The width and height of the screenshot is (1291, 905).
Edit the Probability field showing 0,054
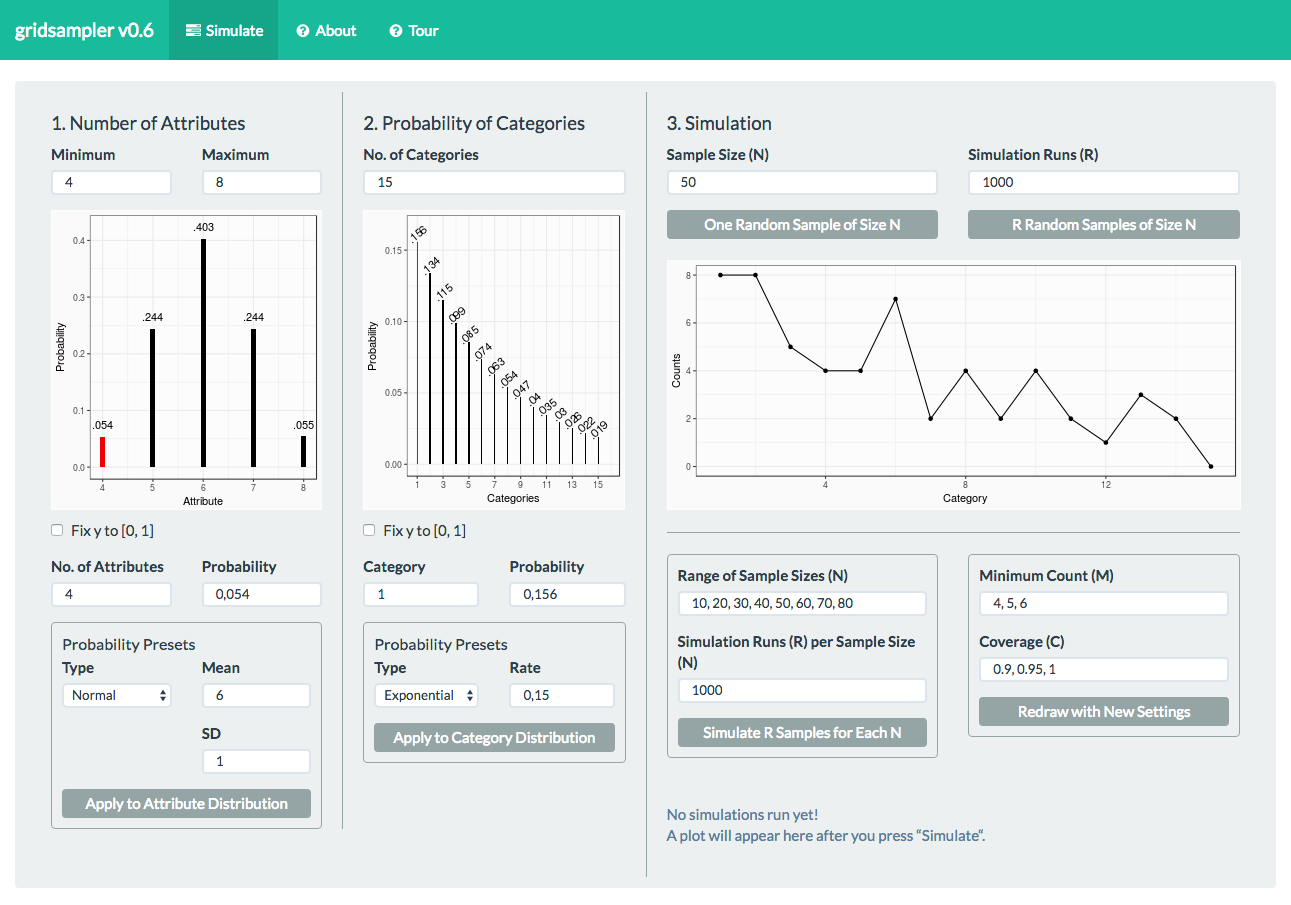(262, 595)
